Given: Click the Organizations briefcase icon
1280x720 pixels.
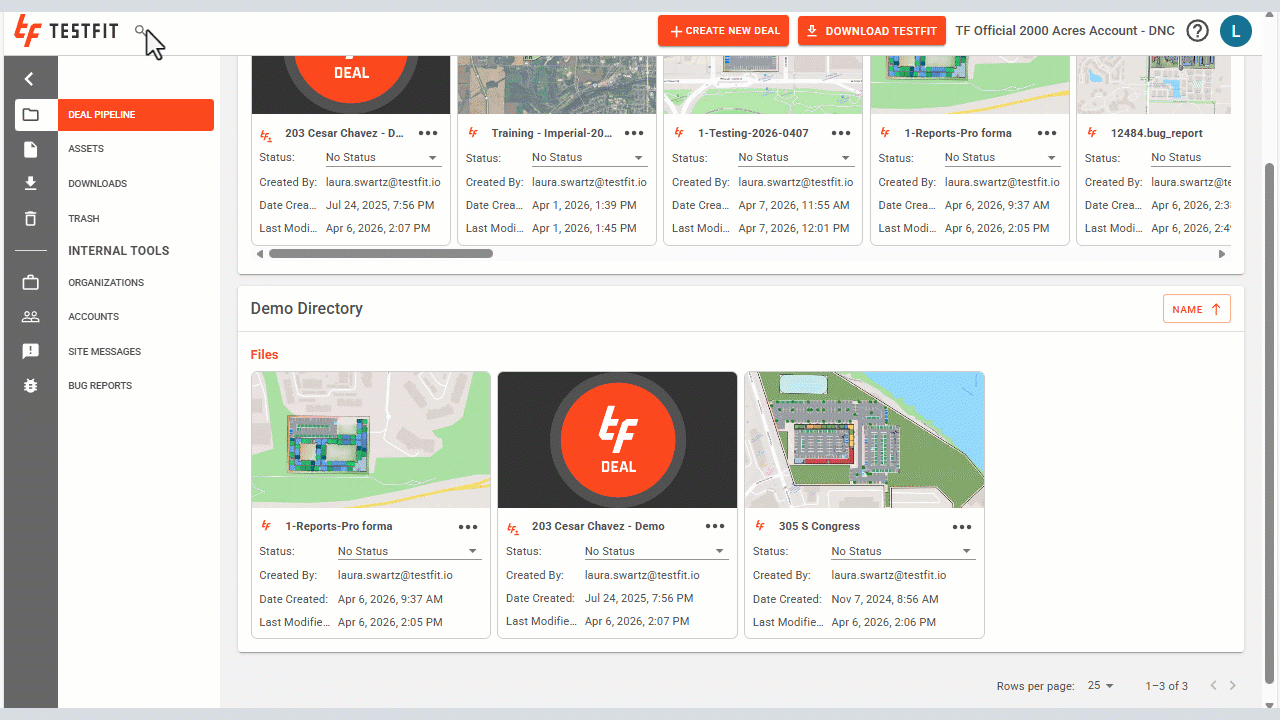Looking at the screenshot, I should [30, 283].
